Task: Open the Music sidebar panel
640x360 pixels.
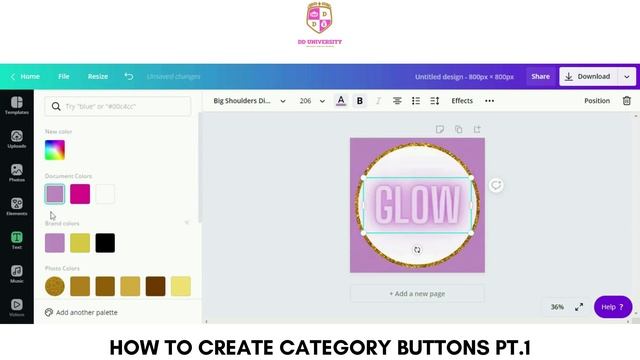Action: click(x=17, y=274)
